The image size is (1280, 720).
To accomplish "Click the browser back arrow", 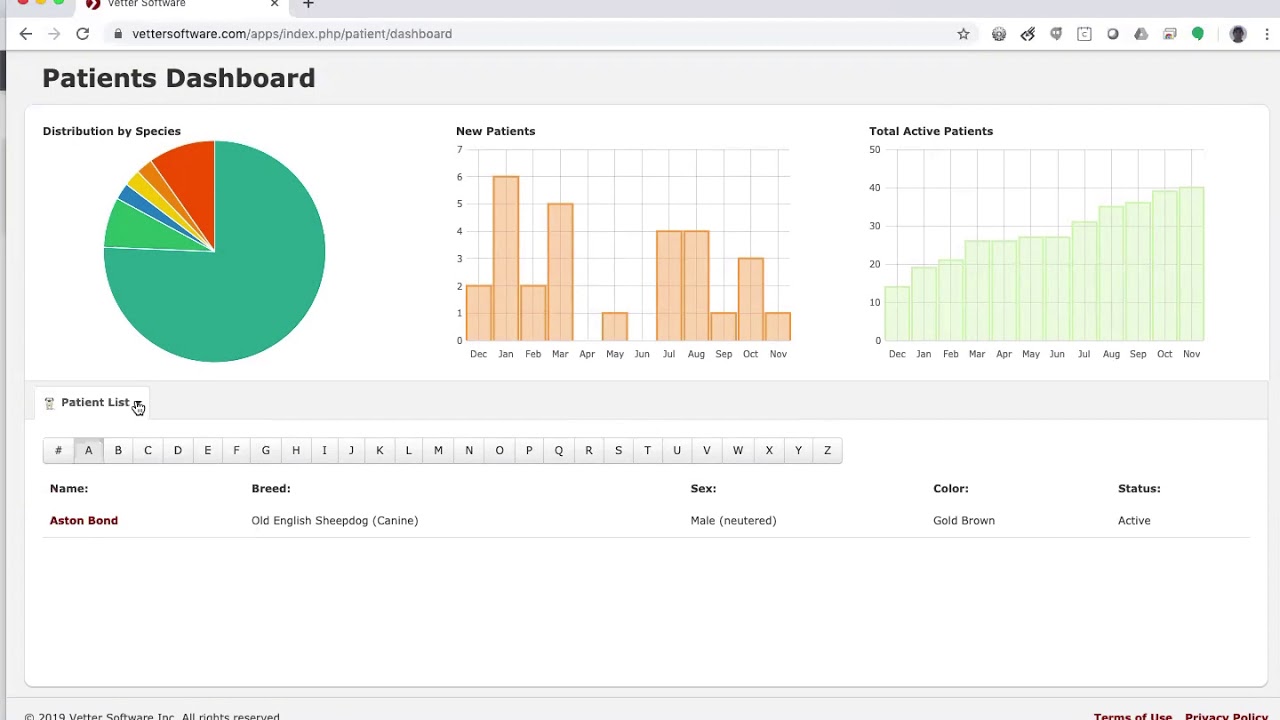I will (x=26, y=34).
